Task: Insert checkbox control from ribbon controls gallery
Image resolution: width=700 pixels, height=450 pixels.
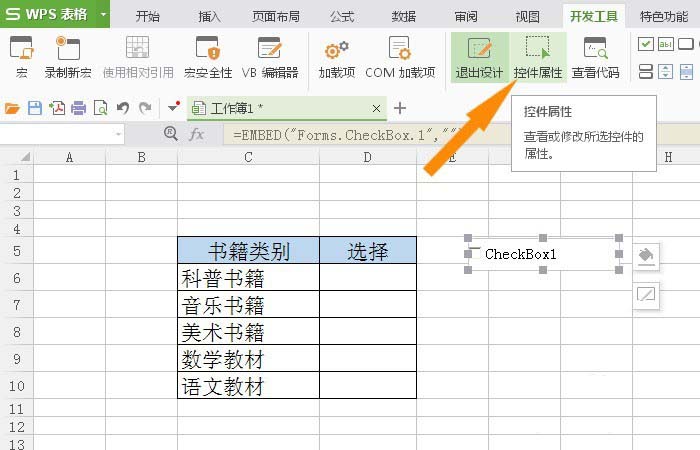Action: tap(646, 44)
